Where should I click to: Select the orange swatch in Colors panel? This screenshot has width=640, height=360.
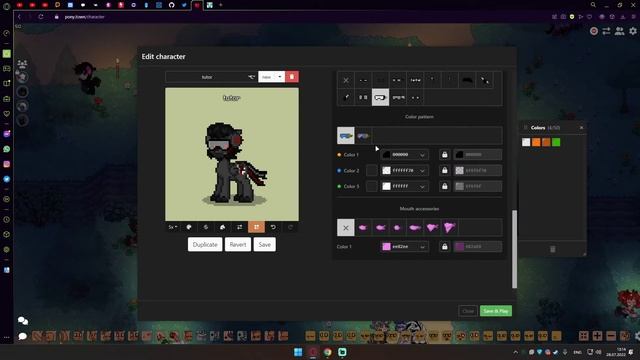coord(536,142)
